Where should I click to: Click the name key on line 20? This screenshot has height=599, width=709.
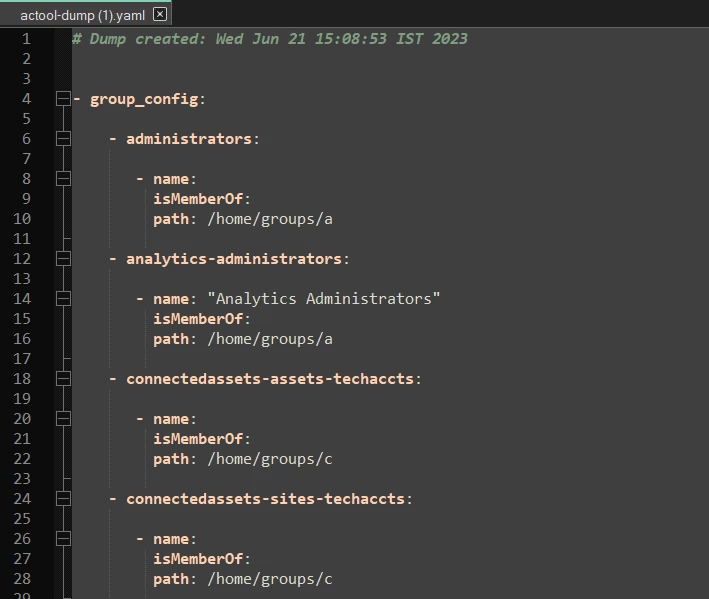[171, 419]
